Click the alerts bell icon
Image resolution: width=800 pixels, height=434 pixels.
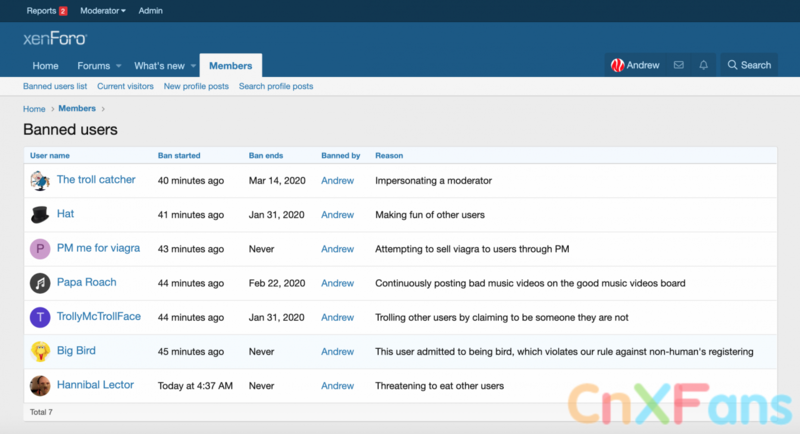point(704,65)
